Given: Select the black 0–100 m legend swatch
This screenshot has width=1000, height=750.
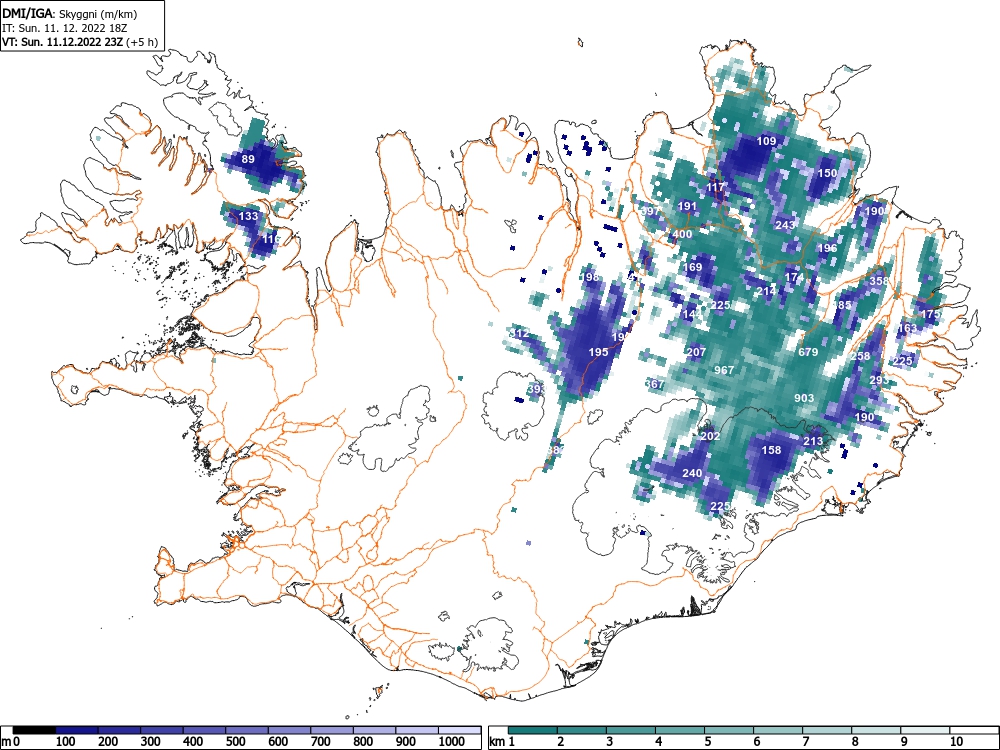Looking at the screenshot, I should (34, 730).
